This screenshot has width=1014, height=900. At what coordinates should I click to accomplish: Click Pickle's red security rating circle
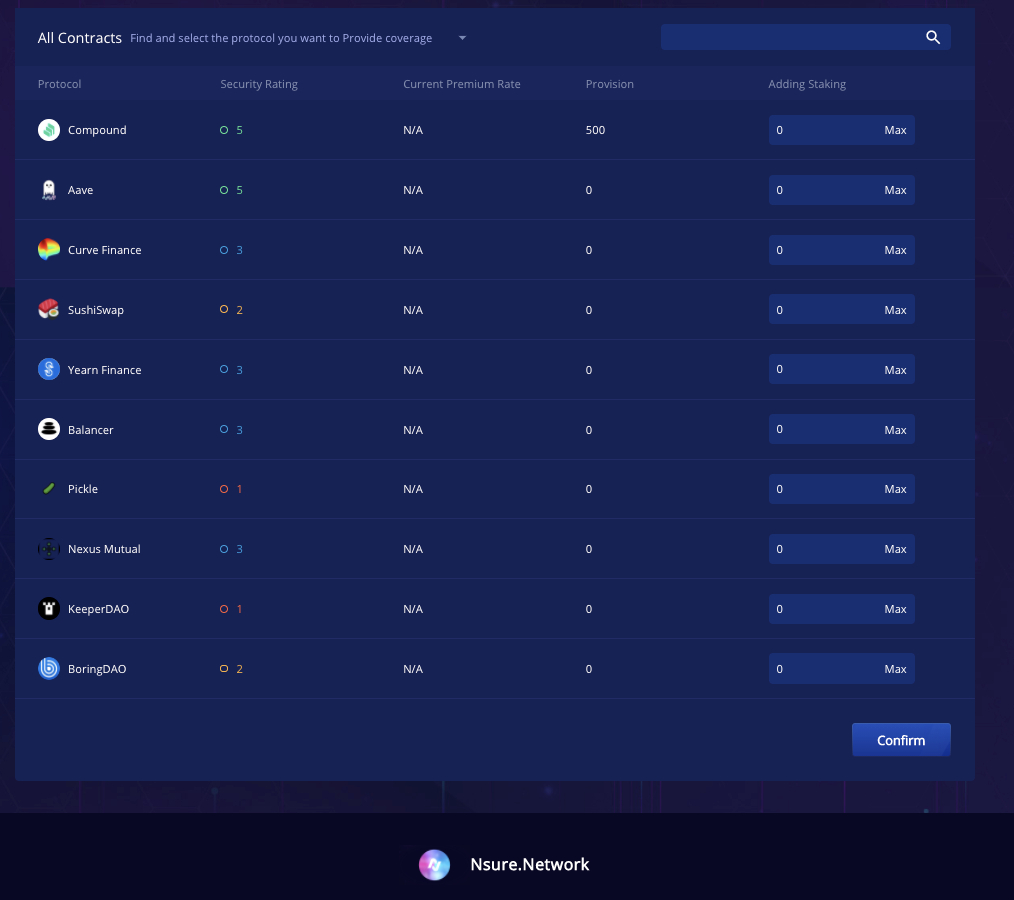[x=224, y=489]
